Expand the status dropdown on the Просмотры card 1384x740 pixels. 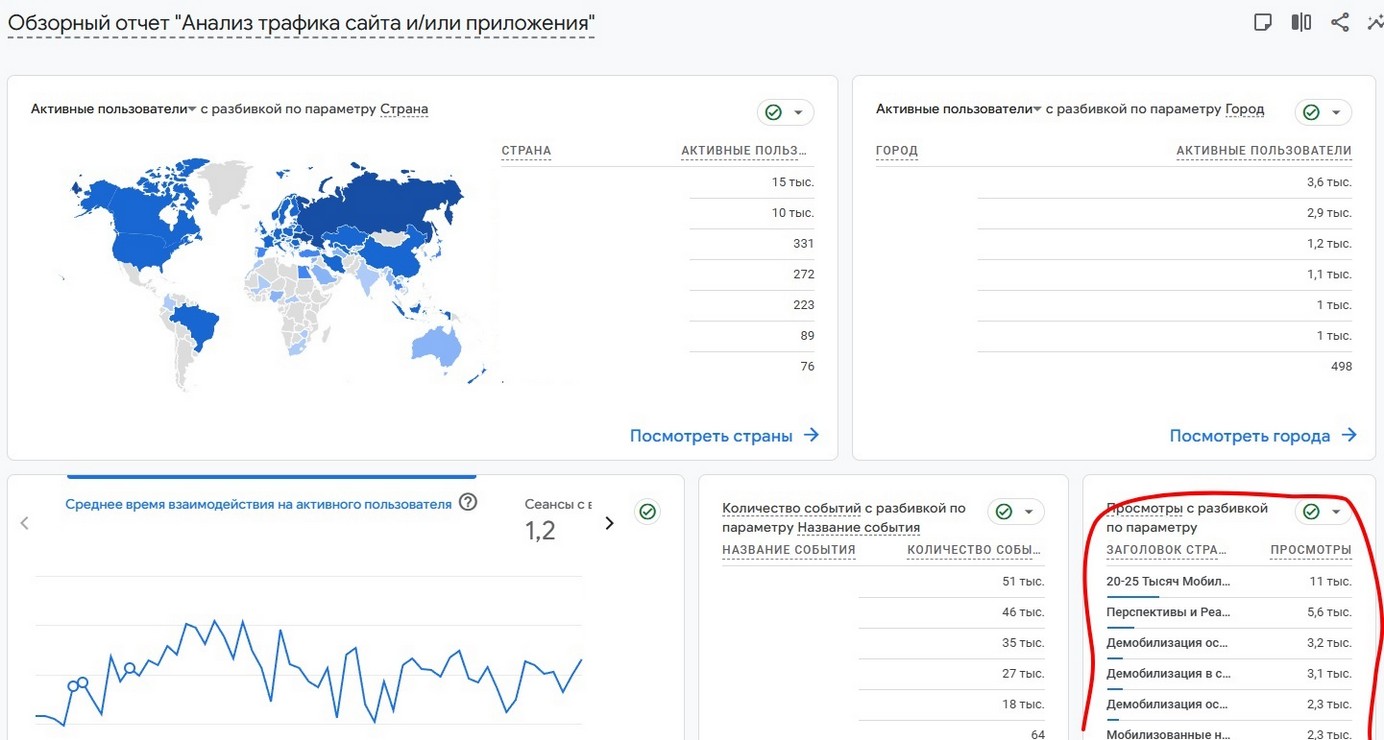click(x=1322, y=512)
